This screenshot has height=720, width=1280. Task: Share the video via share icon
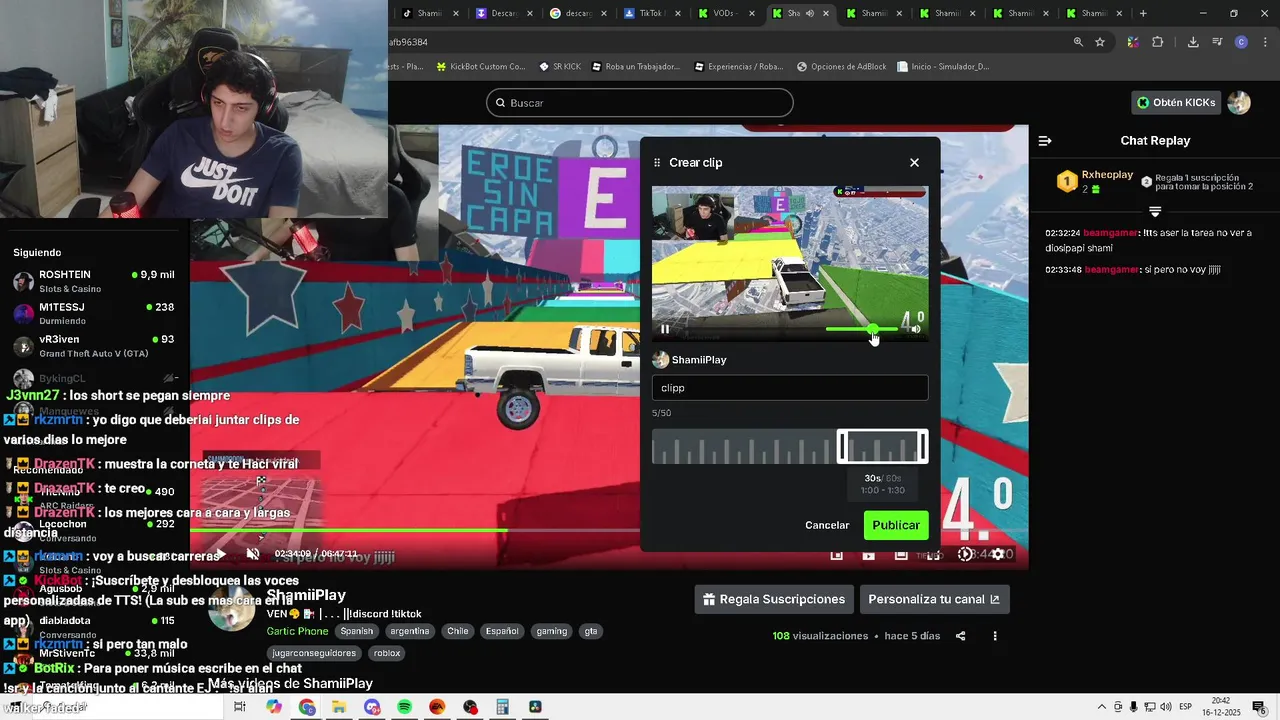click(x=960, y=636)
